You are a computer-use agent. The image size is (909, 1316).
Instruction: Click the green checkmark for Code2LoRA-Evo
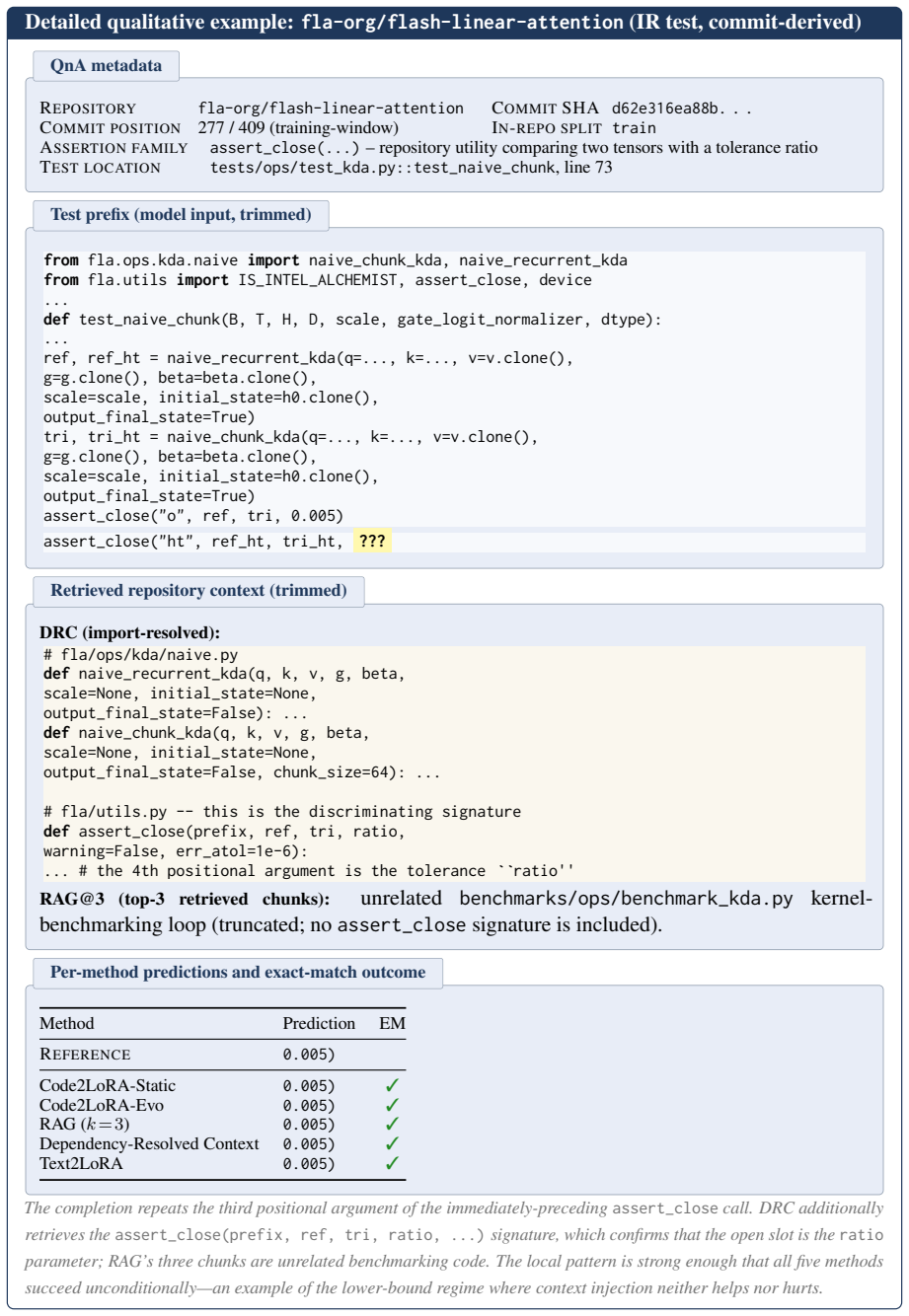(x=392, y=1105)
